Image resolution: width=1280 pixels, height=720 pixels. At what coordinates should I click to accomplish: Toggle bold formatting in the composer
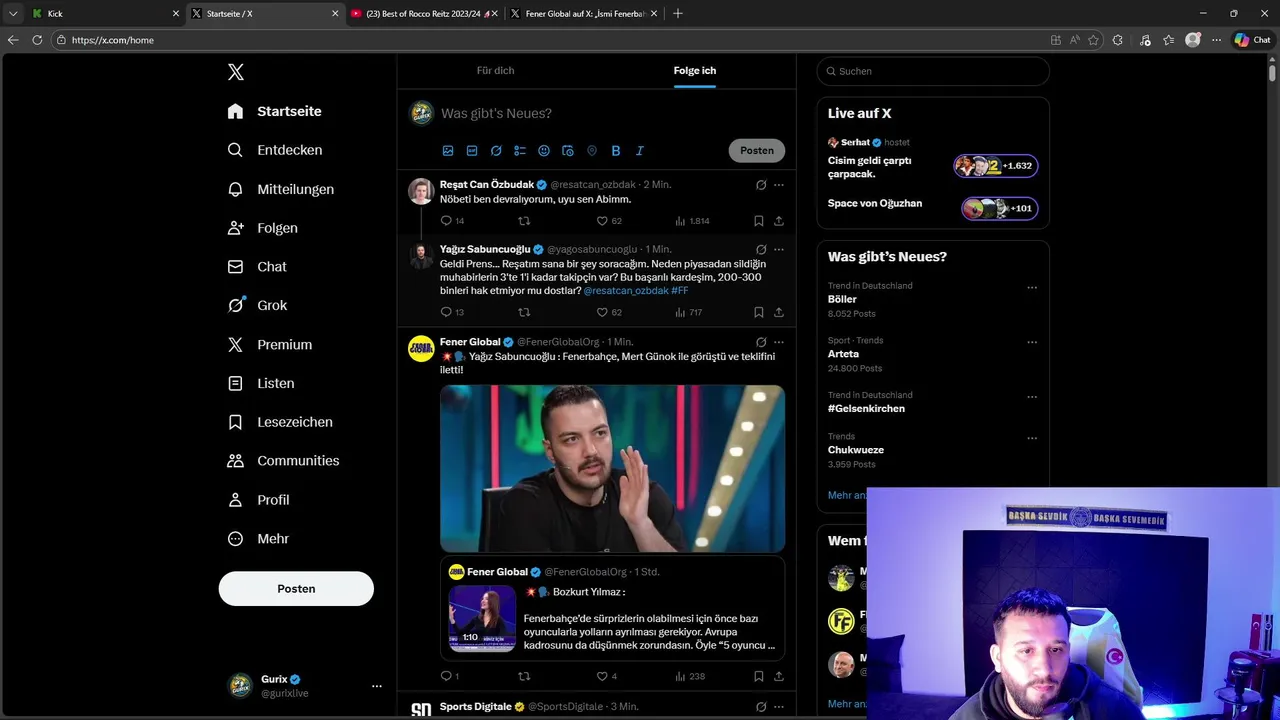tap(616, 151)
